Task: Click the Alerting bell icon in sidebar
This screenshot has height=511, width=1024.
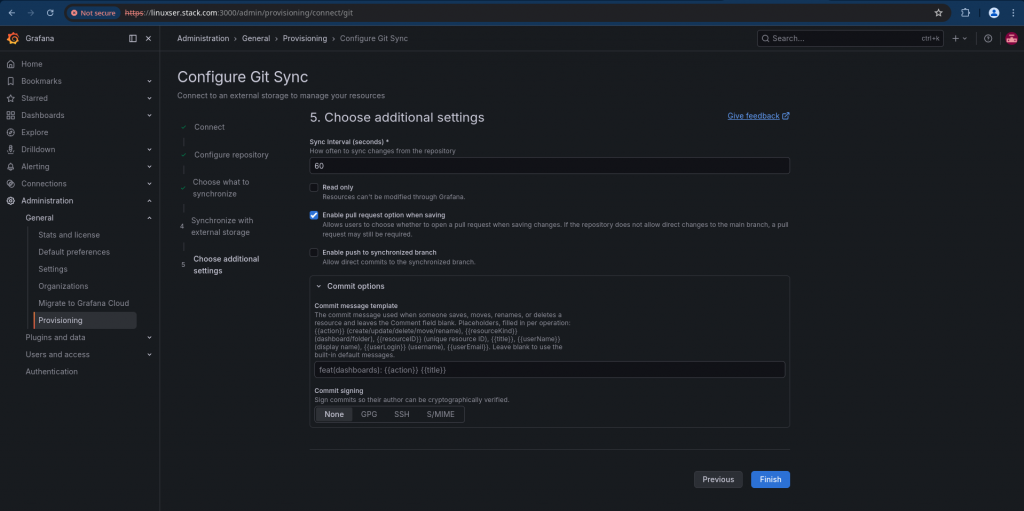Action: coord(10,167)
